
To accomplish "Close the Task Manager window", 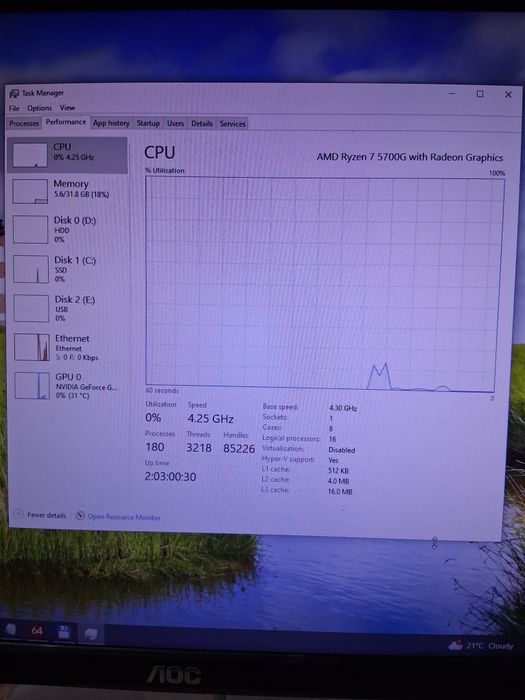I will (508, 95).
